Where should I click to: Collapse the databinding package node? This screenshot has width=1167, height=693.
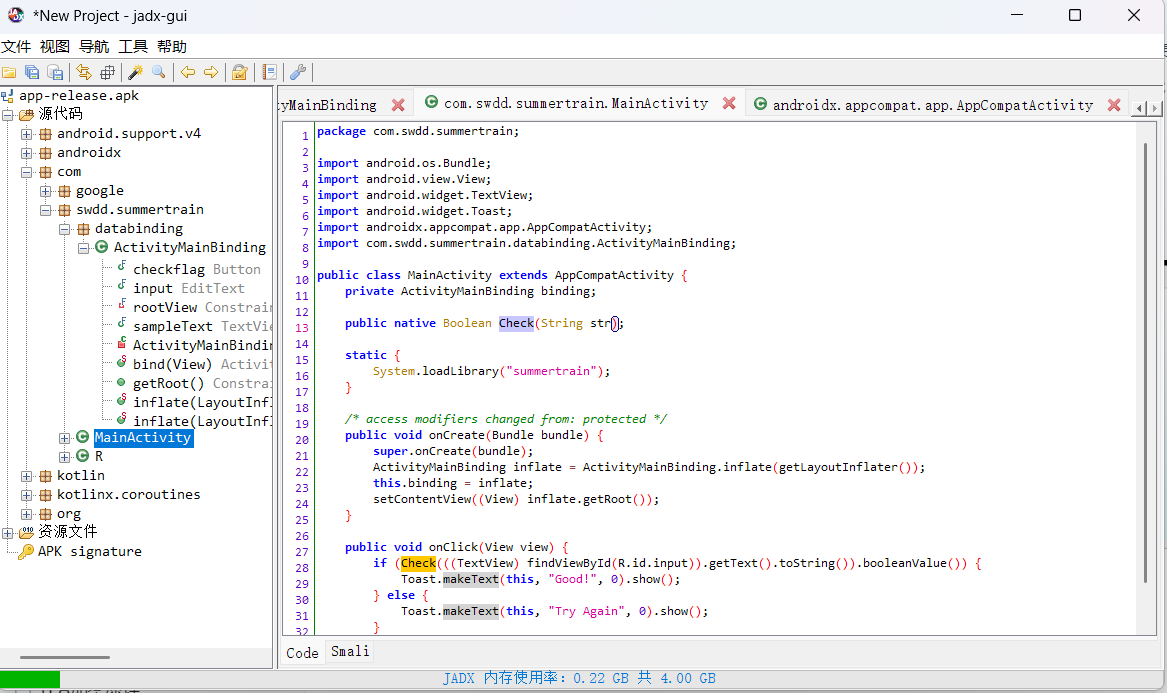pyautogui.click(x=65, y=229)
